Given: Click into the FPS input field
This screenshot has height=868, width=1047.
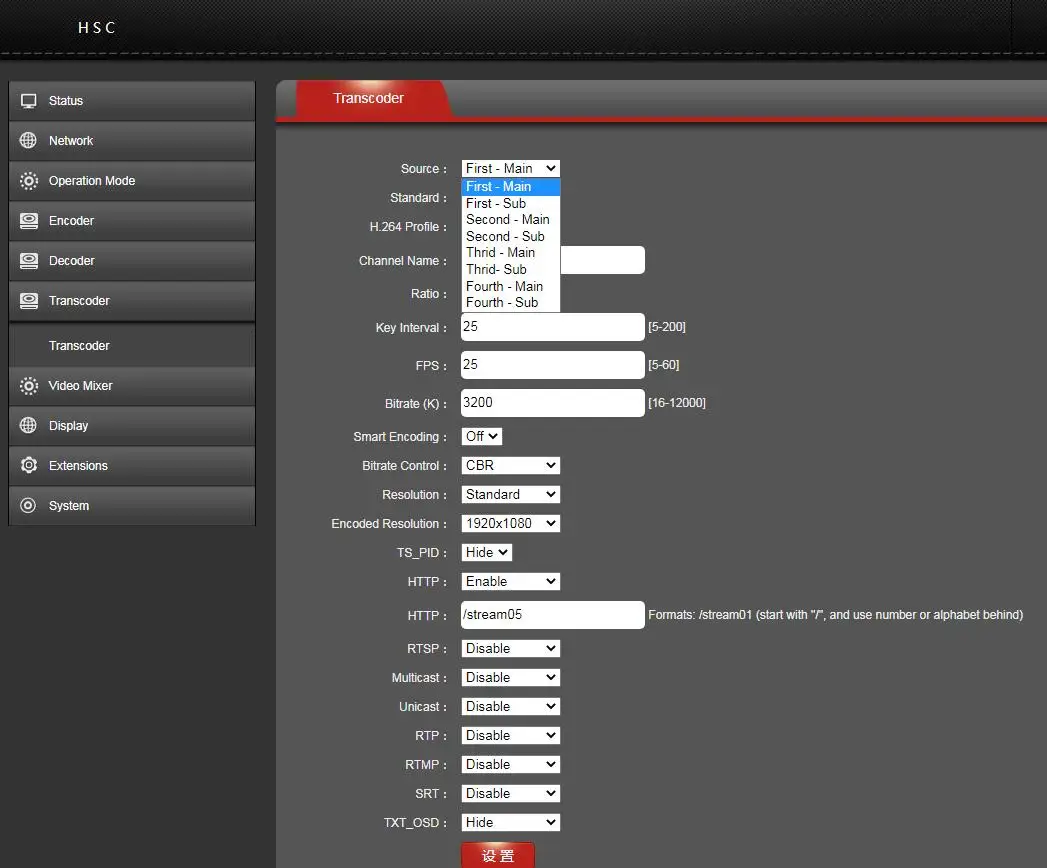Looking at the screenshot, I should 553,365.
